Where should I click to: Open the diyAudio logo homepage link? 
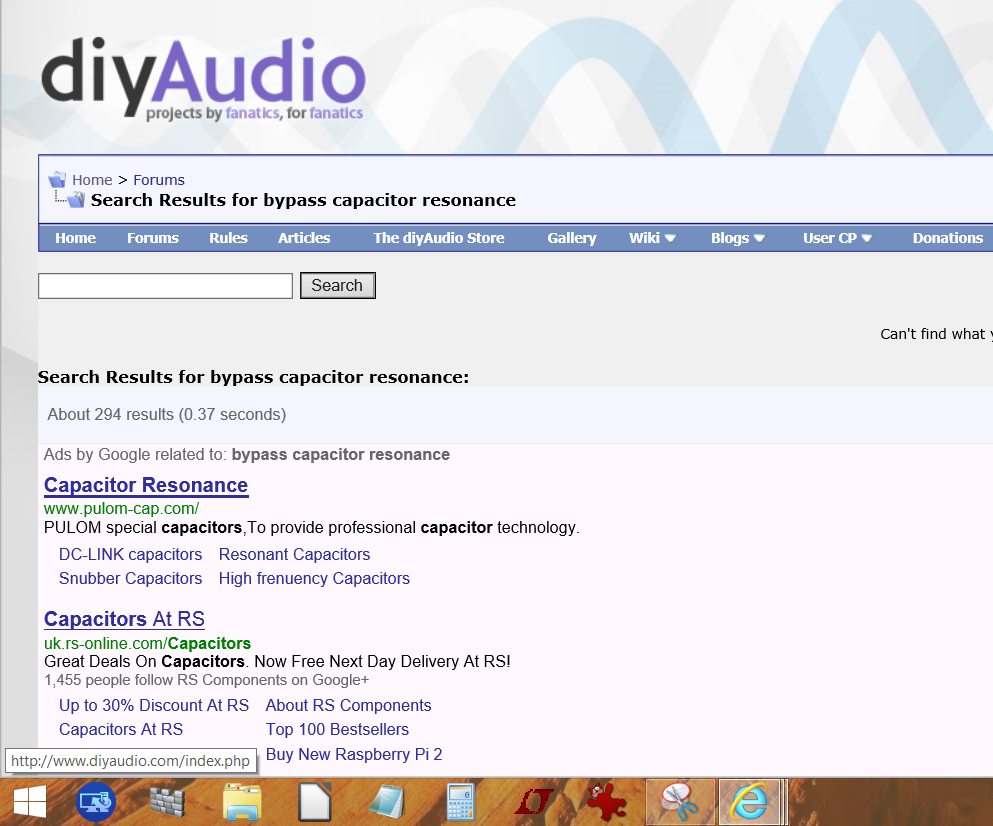pyautogui.click(x=203, y=77)
